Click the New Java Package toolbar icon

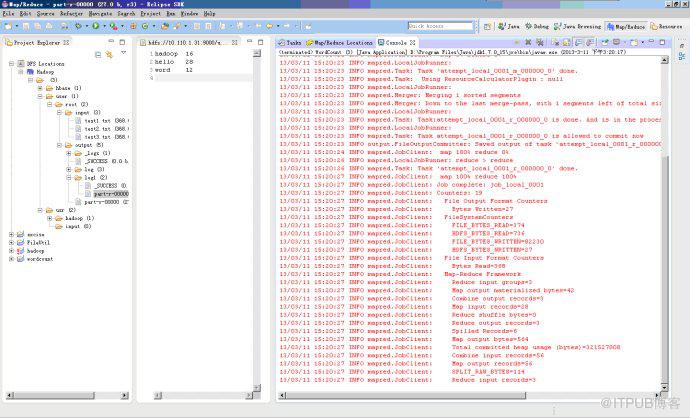pos(133,26)
